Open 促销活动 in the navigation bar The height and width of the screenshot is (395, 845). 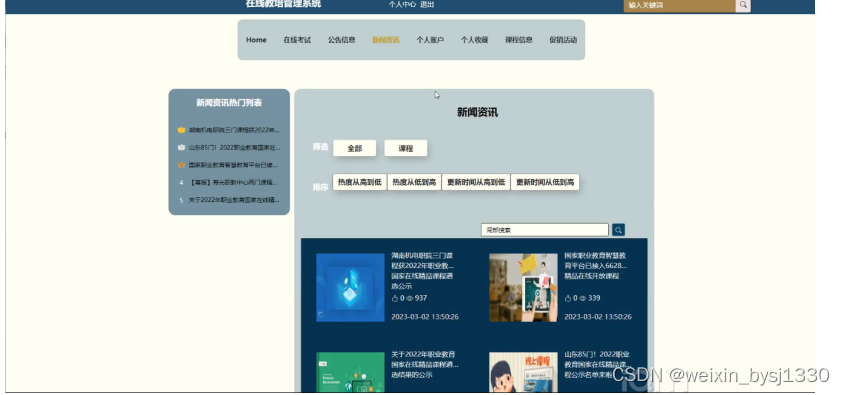pyautogui.click(x=563, y=40)
